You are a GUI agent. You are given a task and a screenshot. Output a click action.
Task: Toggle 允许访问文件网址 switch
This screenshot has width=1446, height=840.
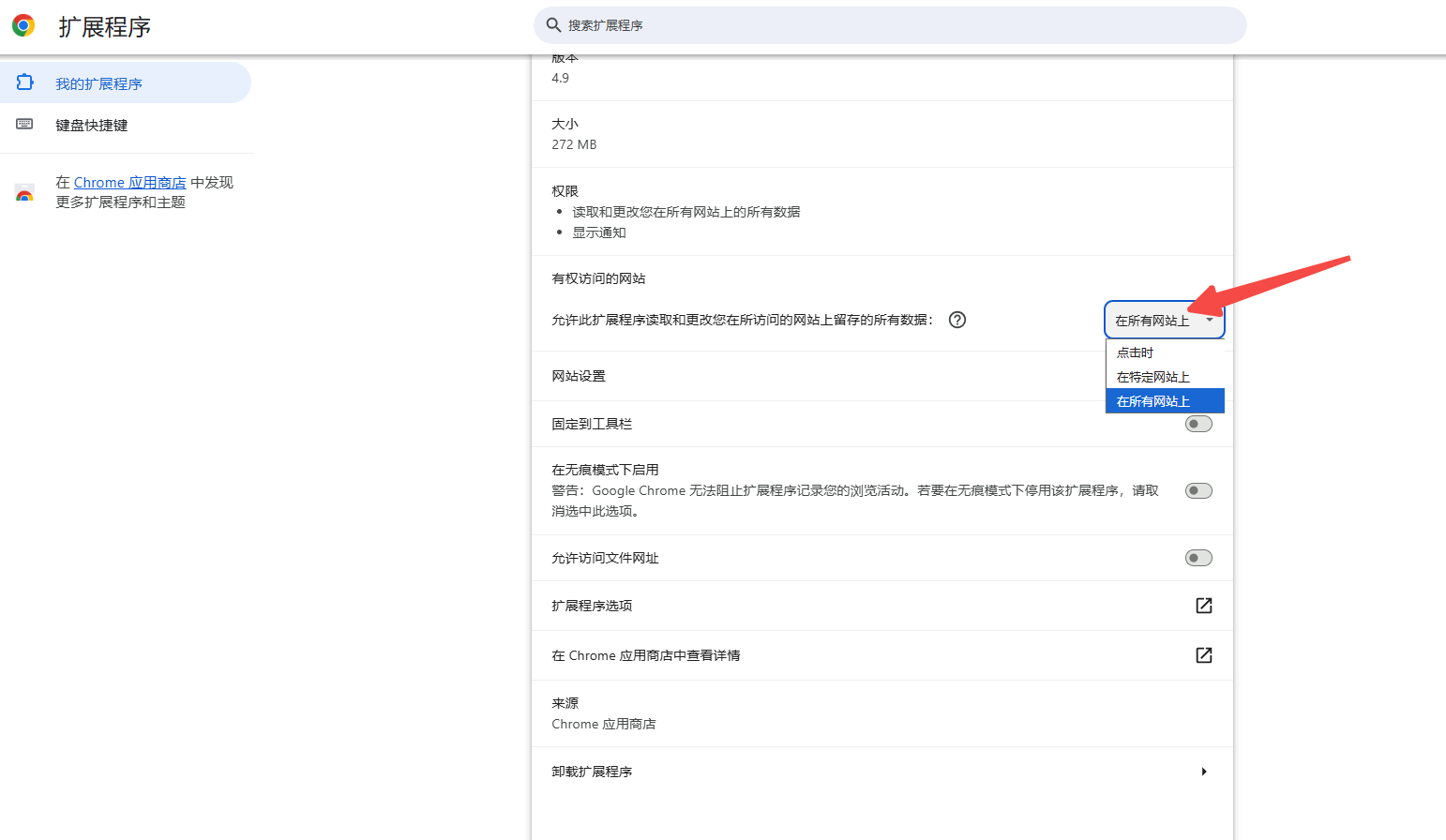pos(1198,558)
